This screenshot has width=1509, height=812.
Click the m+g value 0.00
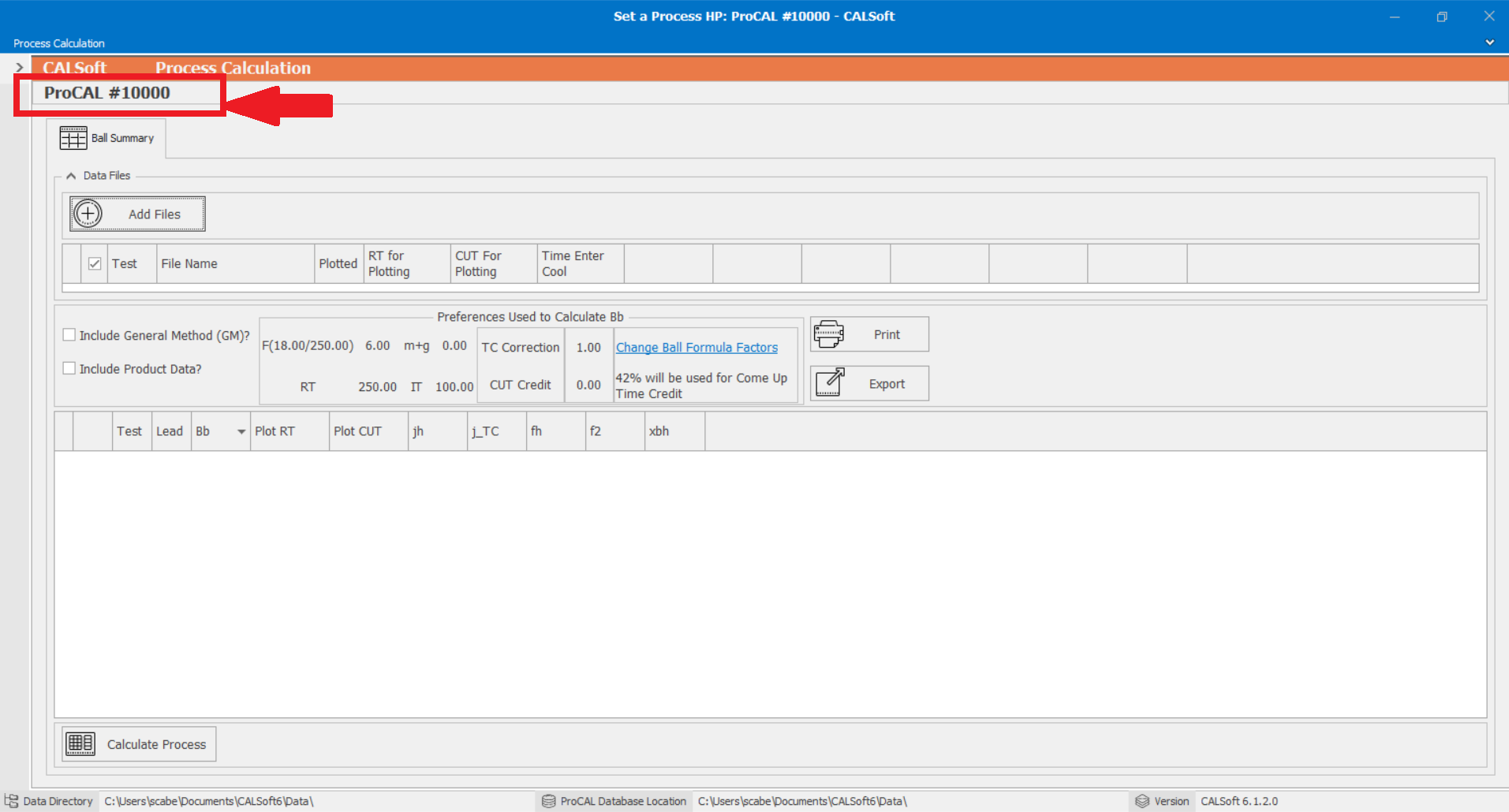pyautogui.click(x=454, y=345)
